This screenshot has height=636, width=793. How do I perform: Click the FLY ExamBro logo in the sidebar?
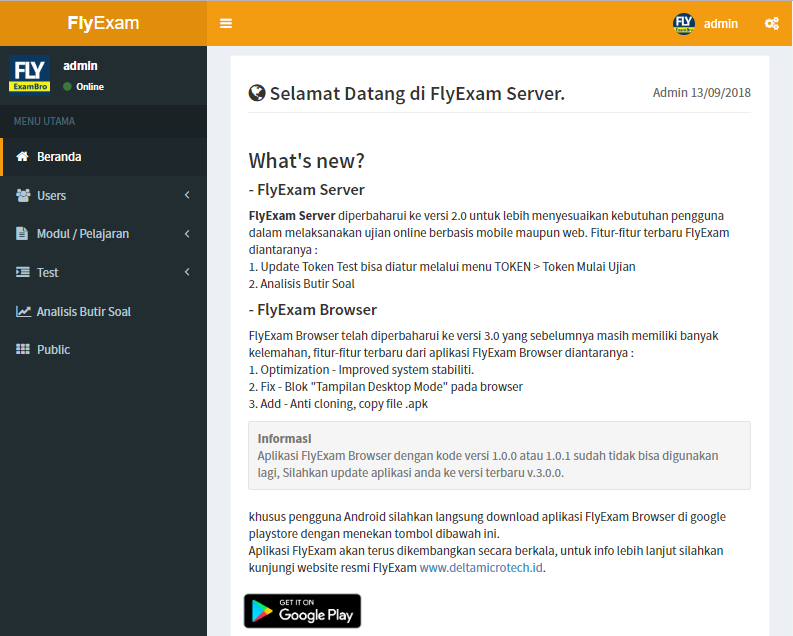(30, 75)
